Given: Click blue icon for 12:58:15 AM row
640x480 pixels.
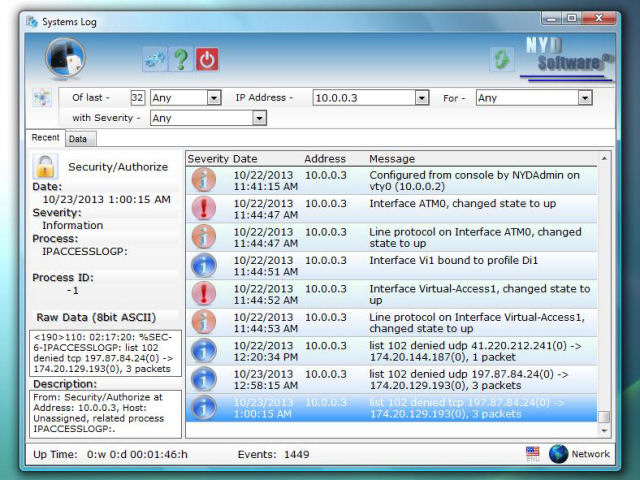Looking at the screenshot, I should pyautogui.click(x=204, y=379).
